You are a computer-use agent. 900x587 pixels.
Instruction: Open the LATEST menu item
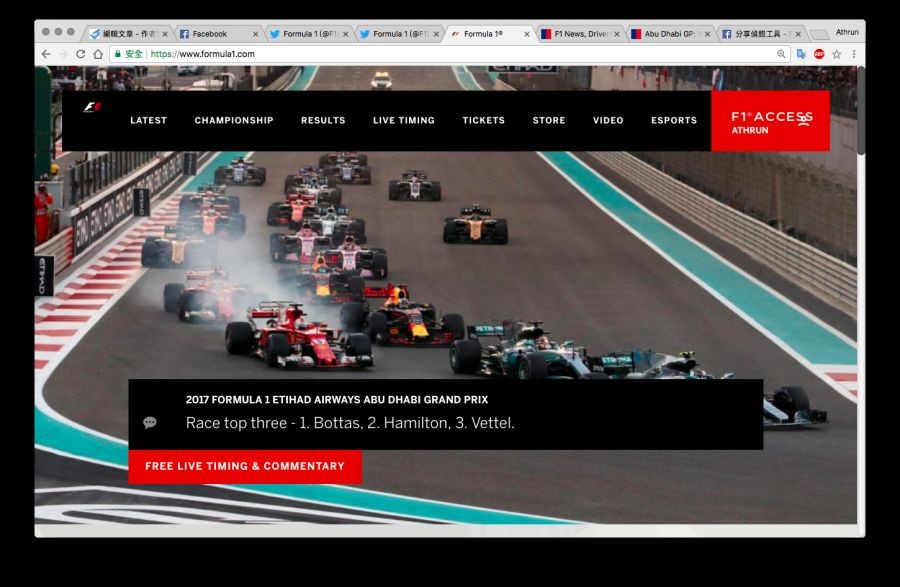click(x=149, y=120)
